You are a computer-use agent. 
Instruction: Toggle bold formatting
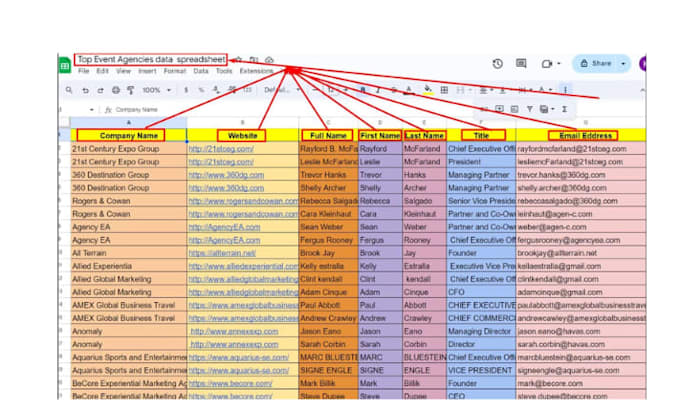click(x=363, y=90)
